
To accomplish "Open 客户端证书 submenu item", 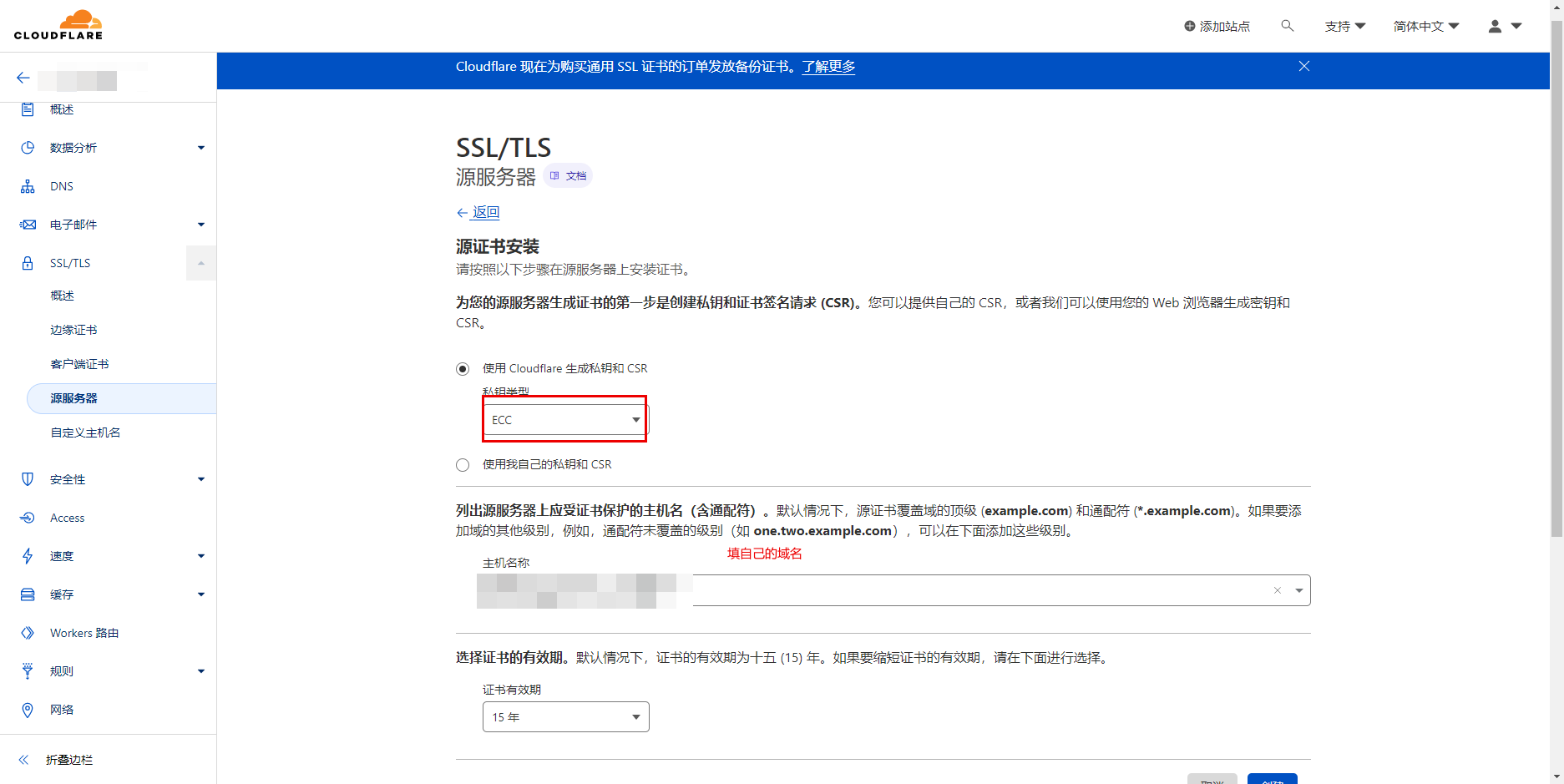I will [79, 364].
